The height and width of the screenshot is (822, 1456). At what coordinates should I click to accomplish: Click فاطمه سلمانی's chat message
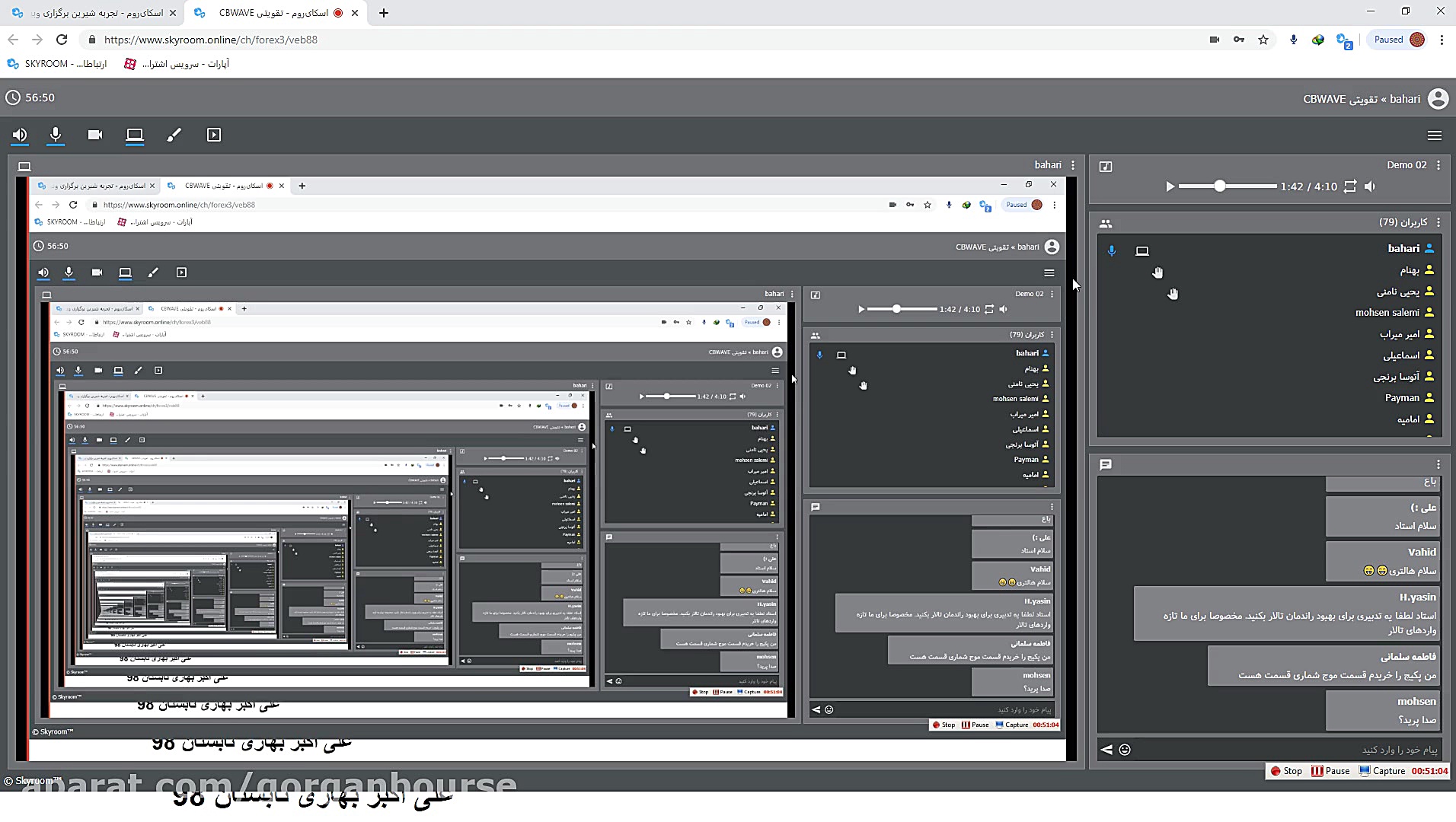click(x=1324, y=666)
